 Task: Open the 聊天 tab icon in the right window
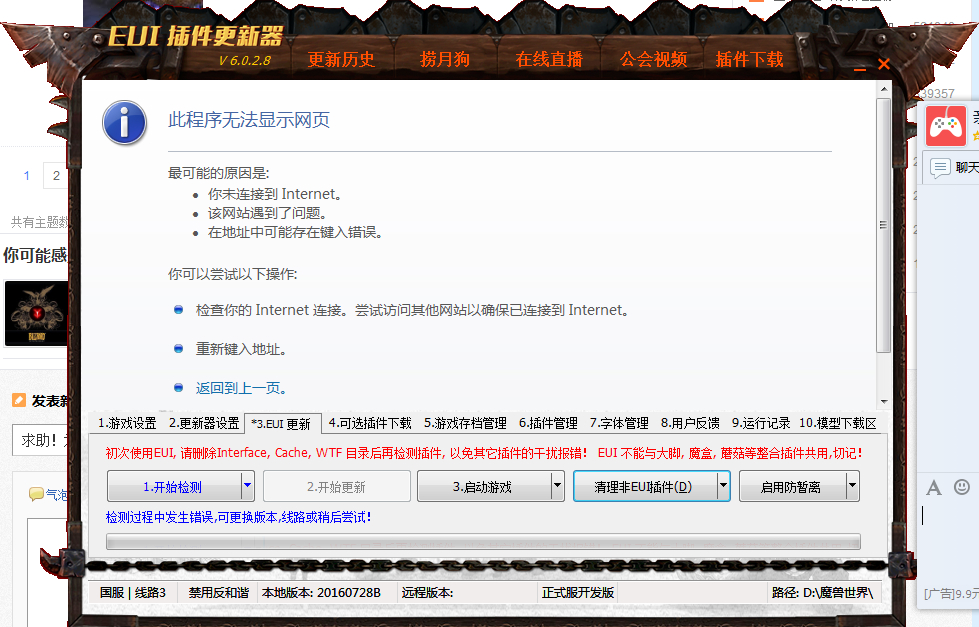pos(940,167)
